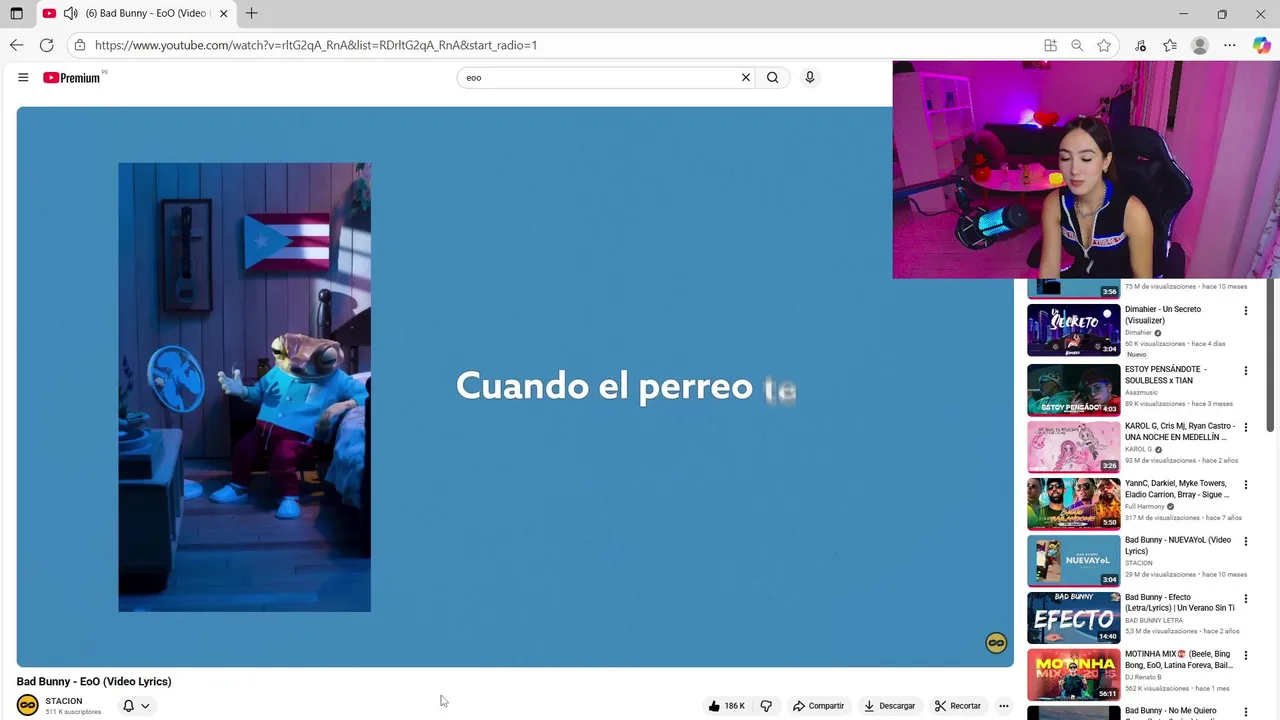Image resolution: width=1280 pixels, height=720 pixels.
Task: Click the Recortar clip button
Action: 957,706
